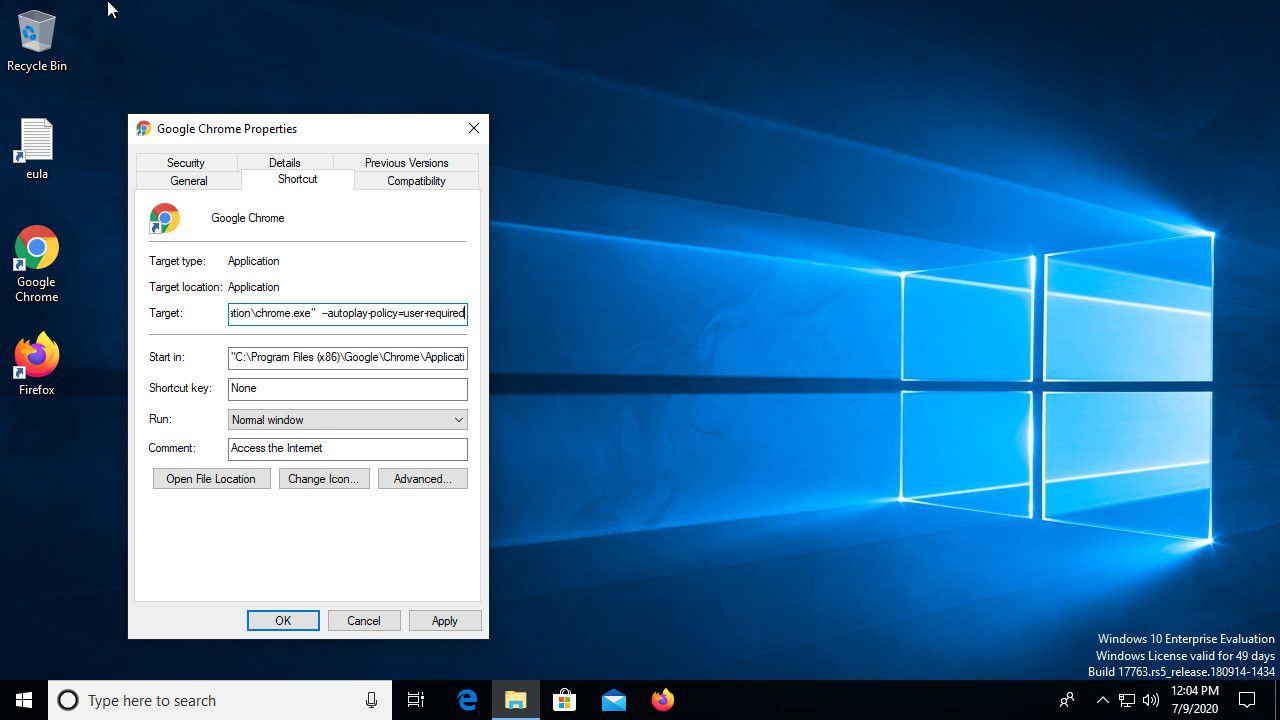Click the Change Icon button

pos(323,479)
